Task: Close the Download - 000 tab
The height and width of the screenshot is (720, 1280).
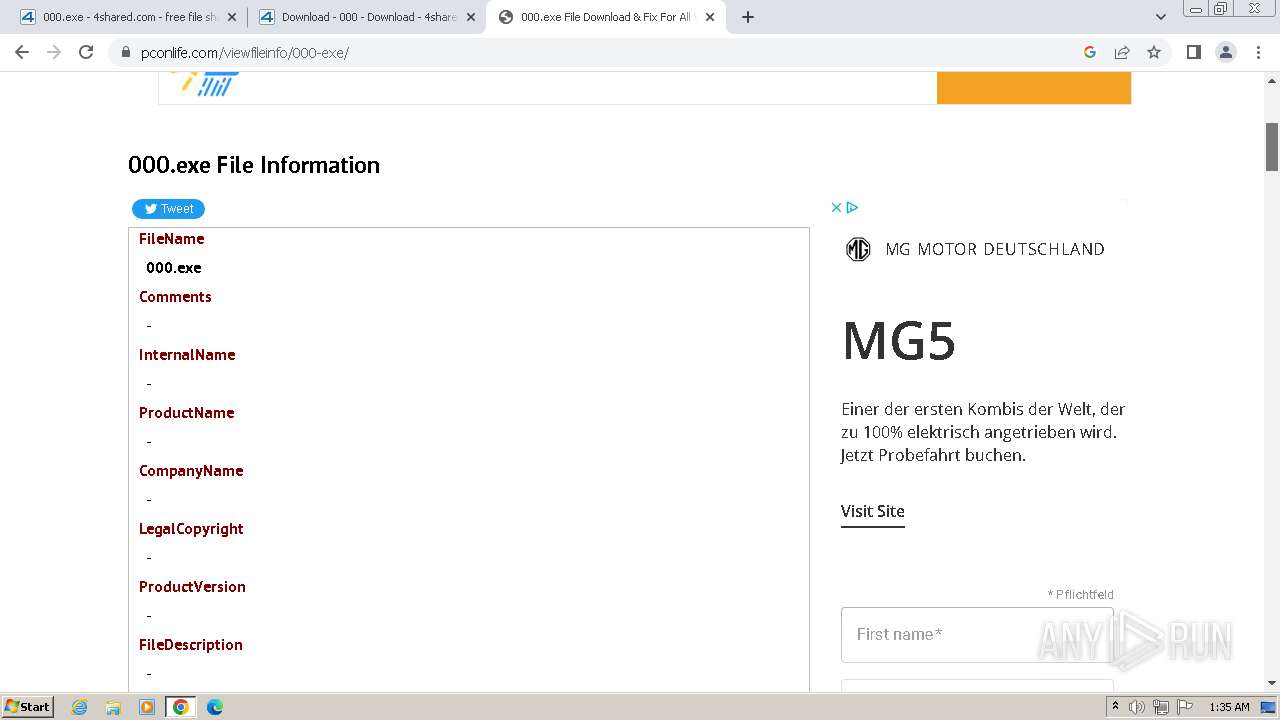Action: tap(471, 17)
